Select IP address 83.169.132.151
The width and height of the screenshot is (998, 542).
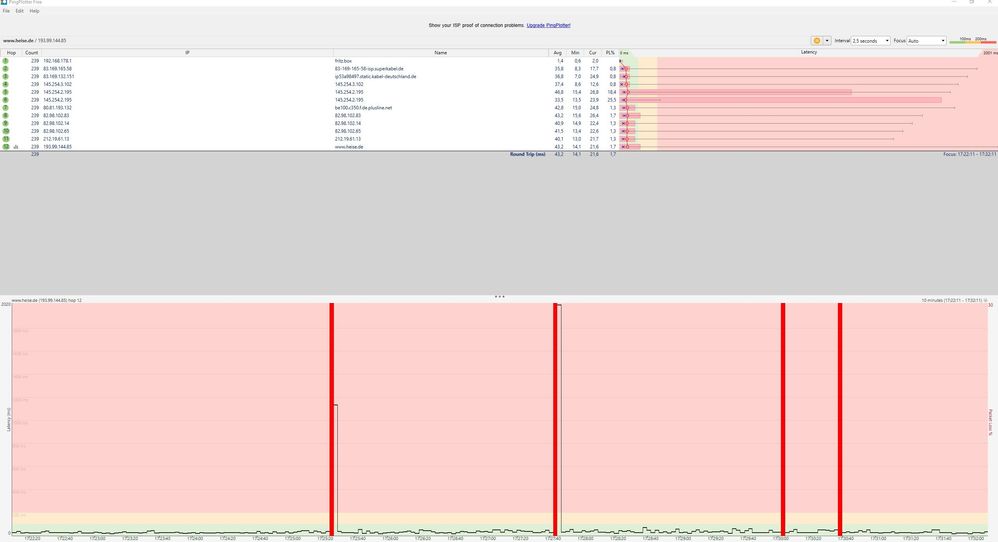[x=59, y=76]
